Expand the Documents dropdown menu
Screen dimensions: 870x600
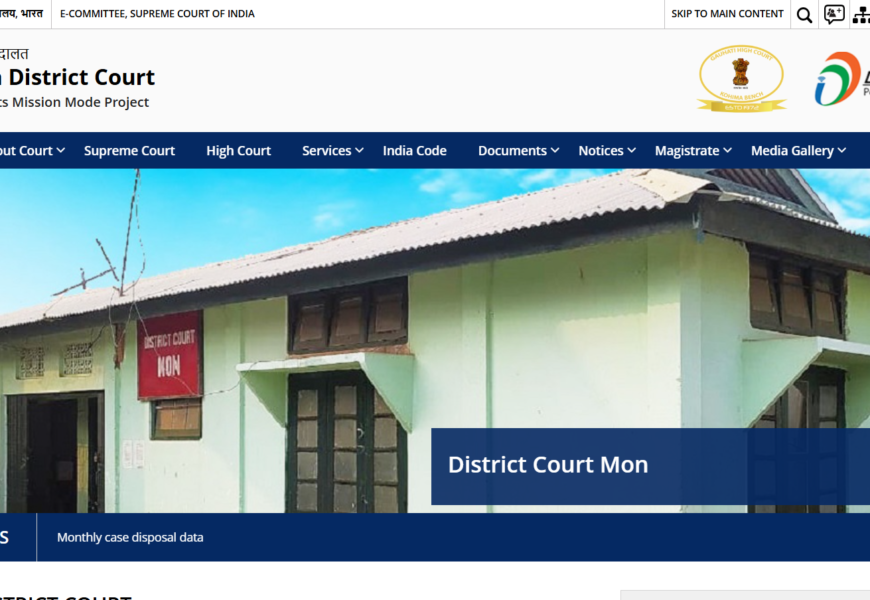click(x=519, y=151)
